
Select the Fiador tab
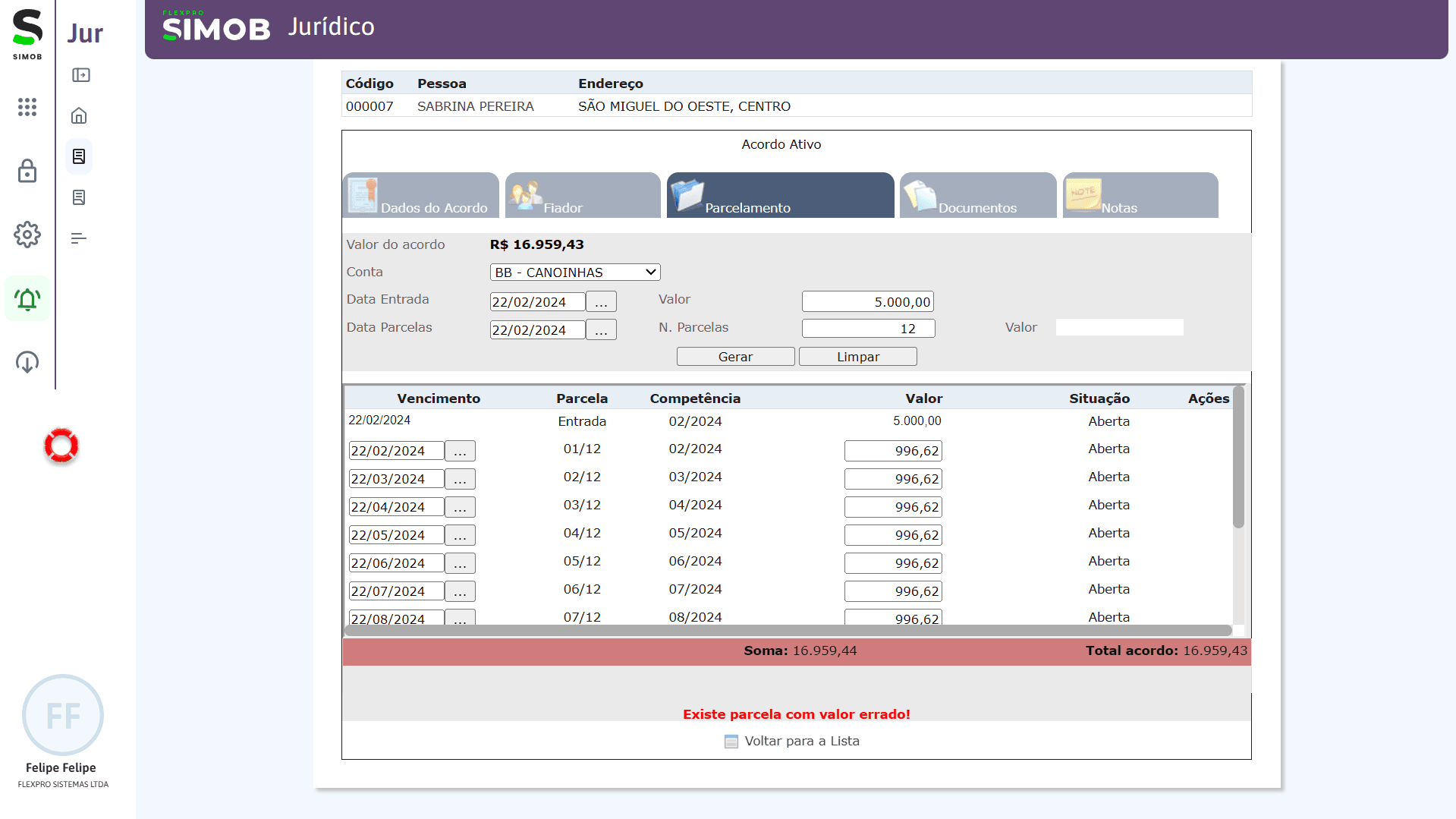pyautogui.click(x=583, y=196)
